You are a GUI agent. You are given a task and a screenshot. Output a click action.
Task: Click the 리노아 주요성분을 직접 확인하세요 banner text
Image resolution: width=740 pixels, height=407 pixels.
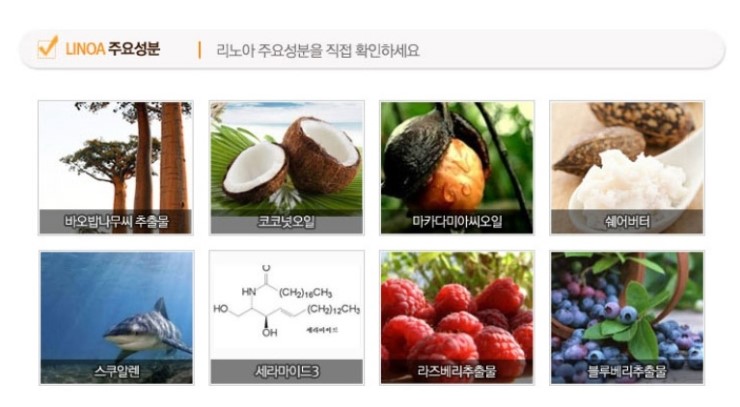point(318,50)
